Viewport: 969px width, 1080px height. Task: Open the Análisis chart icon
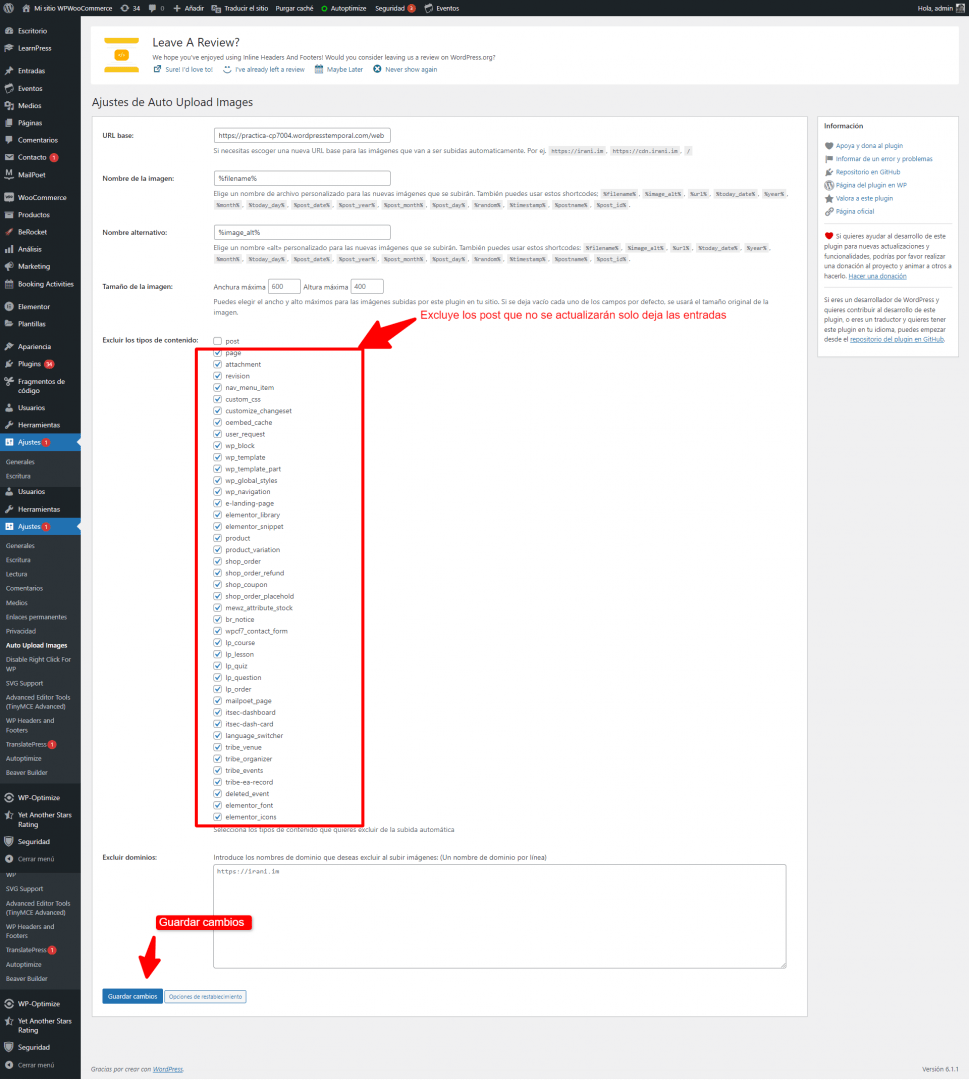(9, 249)
